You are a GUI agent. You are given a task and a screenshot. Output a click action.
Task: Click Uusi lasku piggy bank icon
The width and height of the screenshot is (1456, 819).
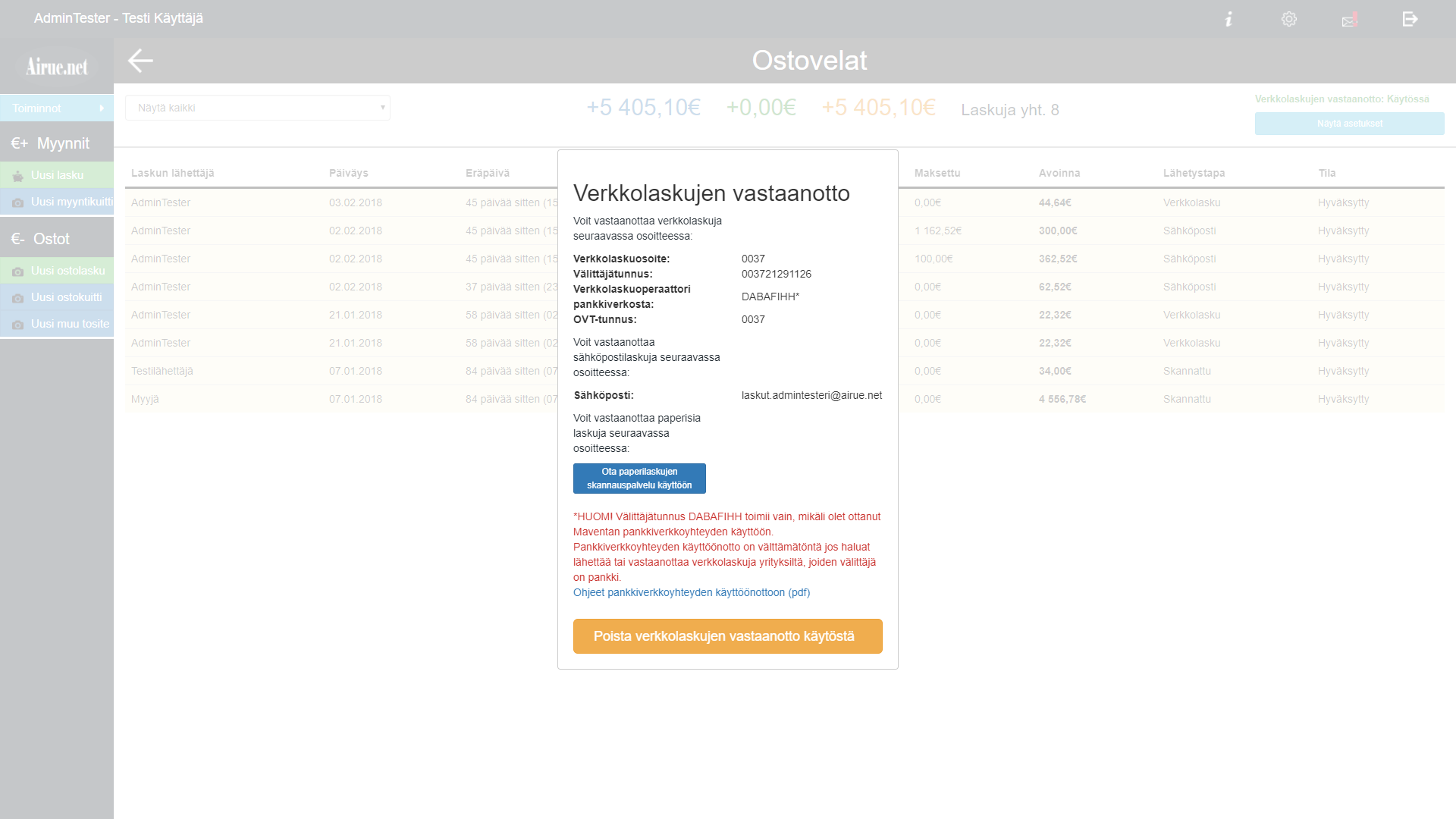(18, 176)
